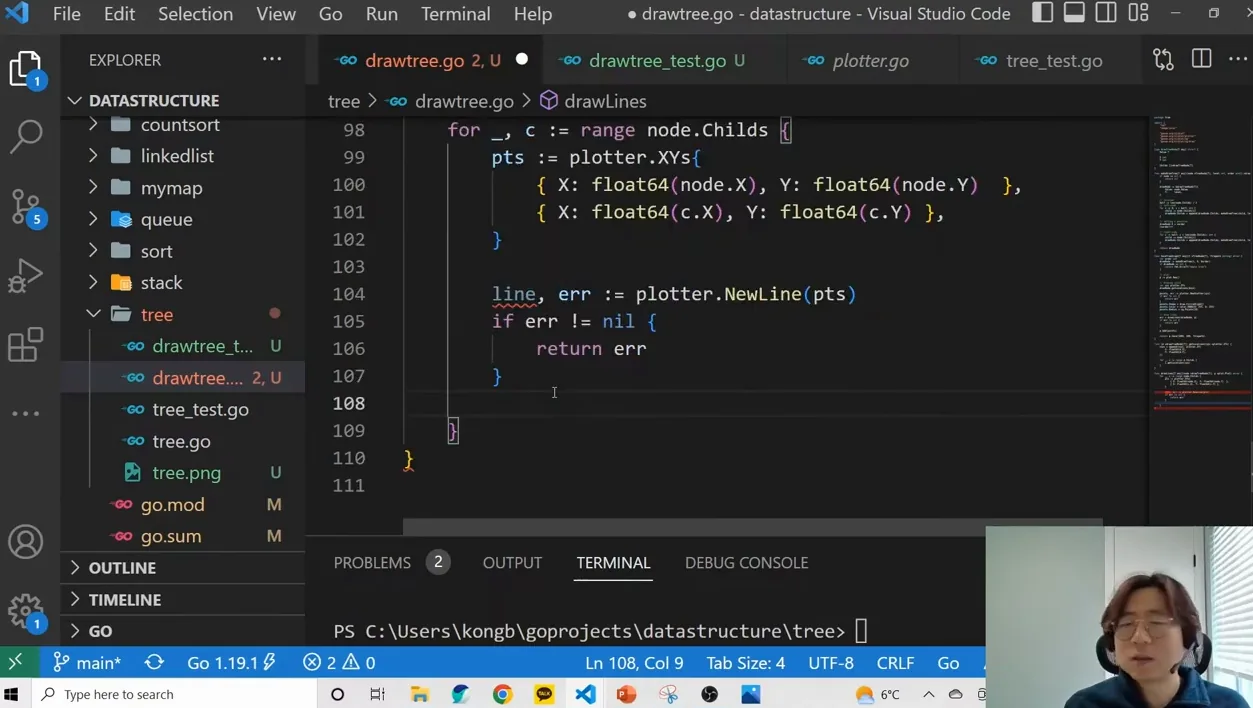
Task: Open the Run menu
Action: click(381, 14)
